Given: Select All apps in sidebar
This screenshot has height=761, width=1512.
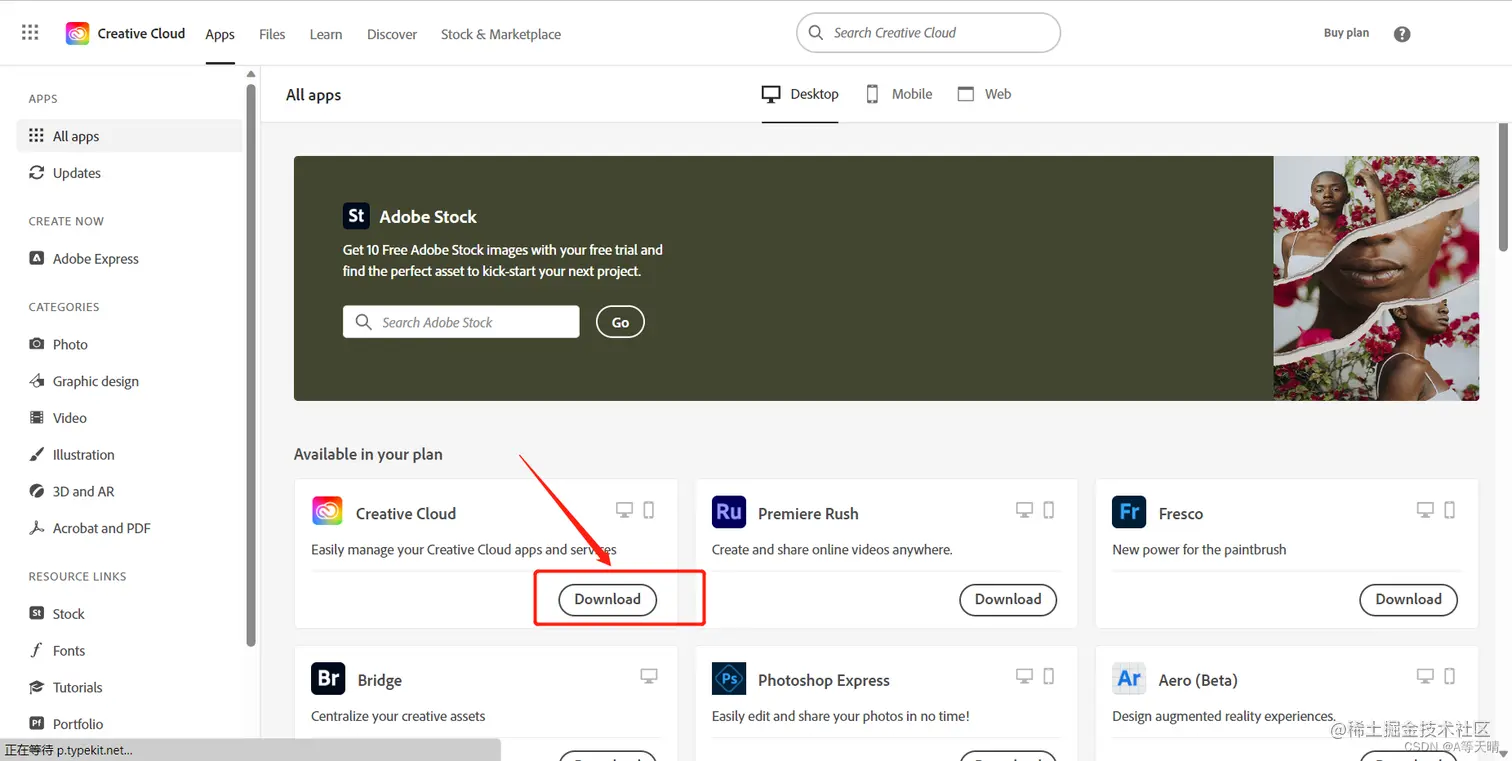Looking at the screenshot, I should [129, 136].
